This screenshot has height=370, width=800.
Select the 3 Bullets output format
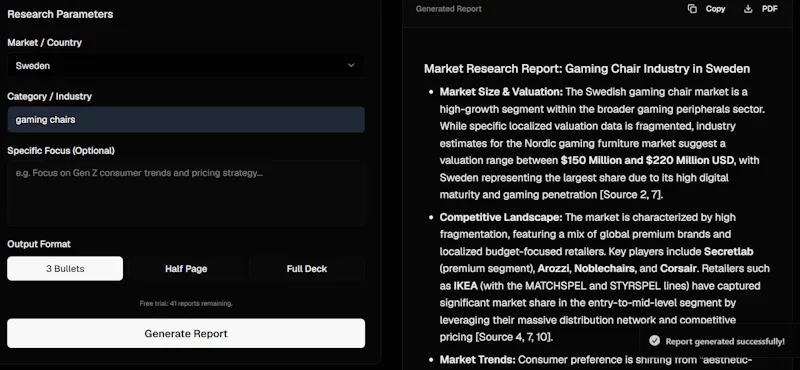click(x=65, y=268)
